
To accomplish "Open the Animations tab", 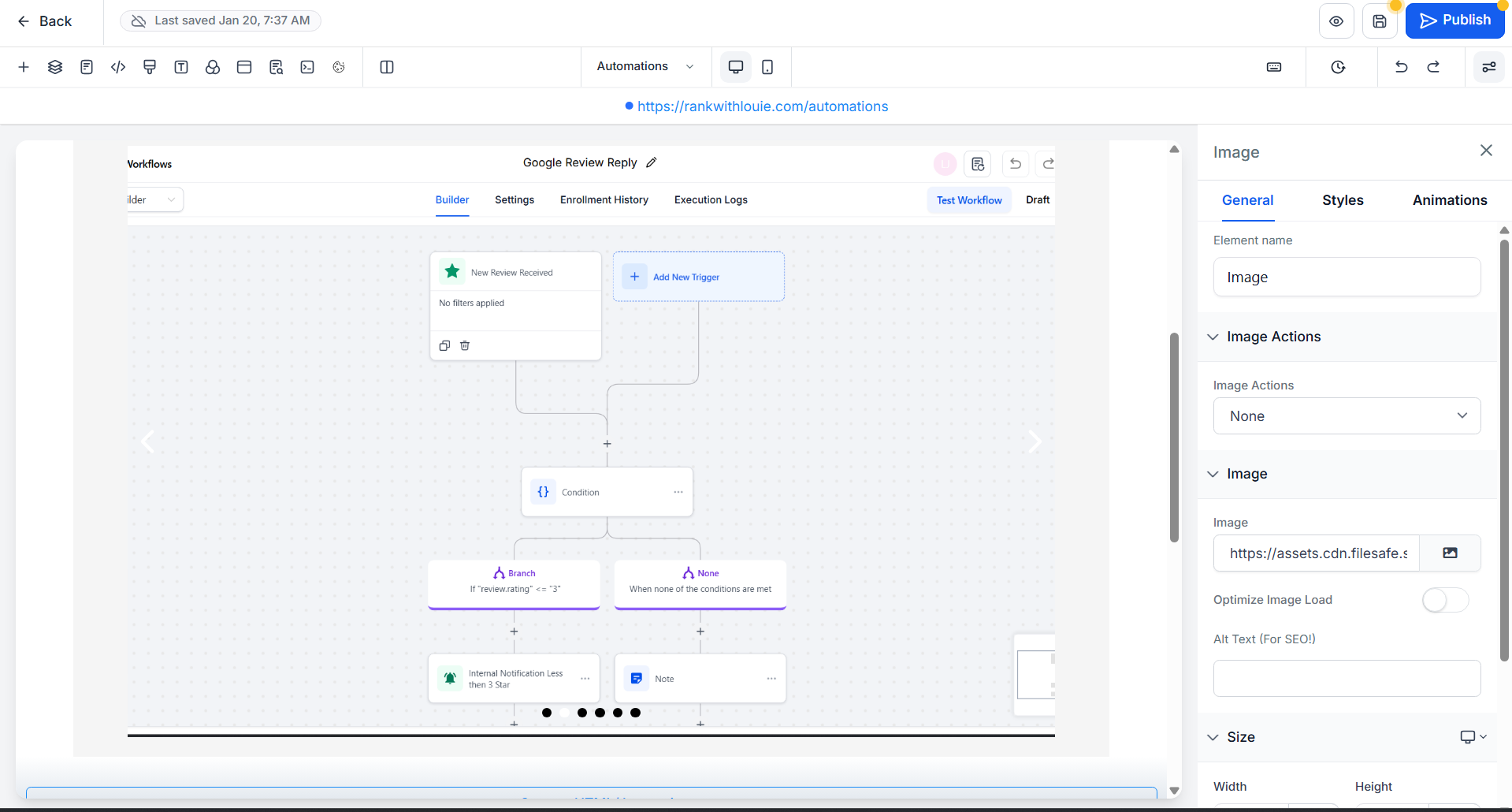I will click(1450, 200).
